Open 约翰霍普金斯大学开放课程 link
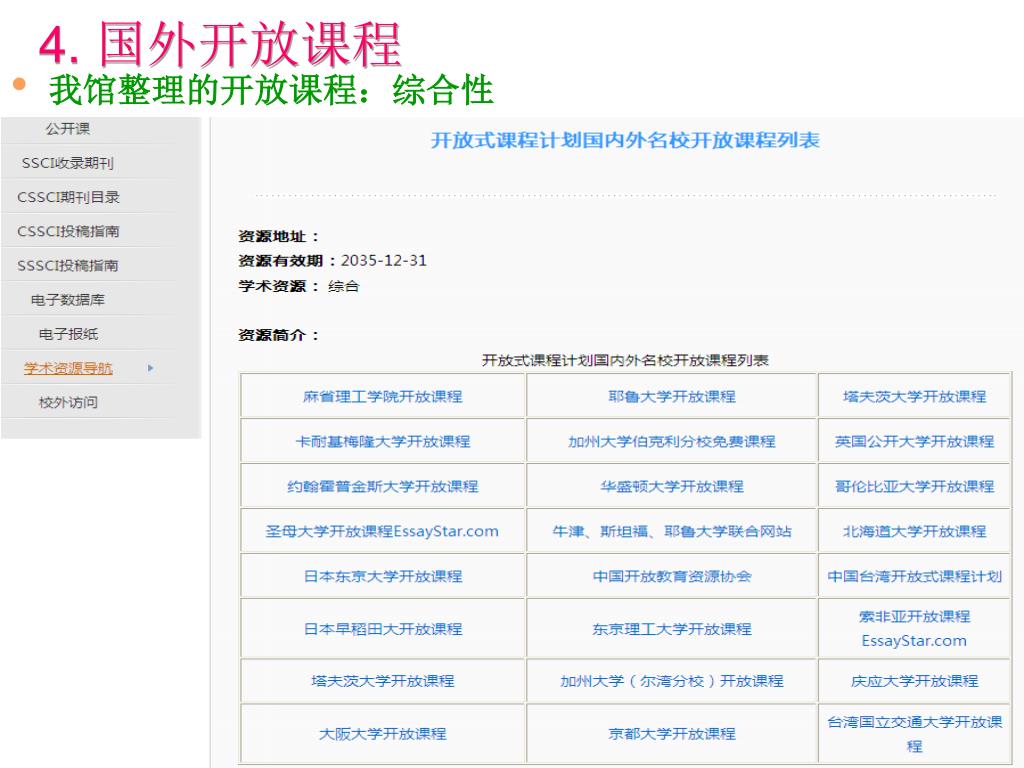1024x768 pixels. click(383, 487)
